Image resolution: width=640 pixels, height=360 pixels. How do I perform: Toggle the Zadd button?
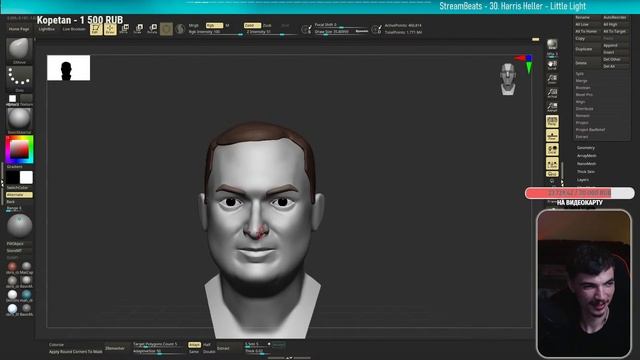coord(252,25)
